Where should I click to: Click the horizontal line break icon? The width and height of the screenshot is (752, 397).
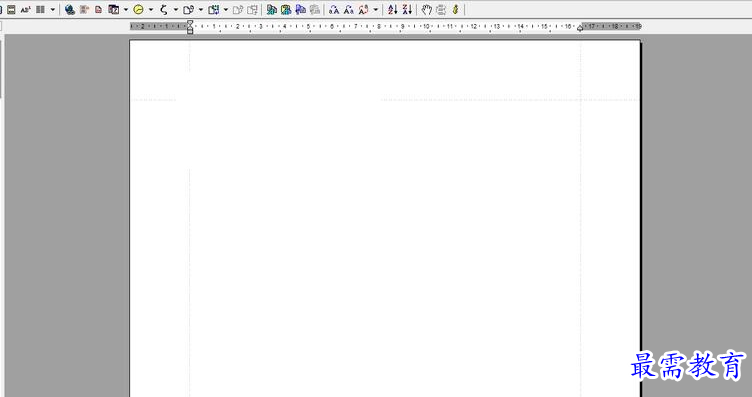(11, 9)
